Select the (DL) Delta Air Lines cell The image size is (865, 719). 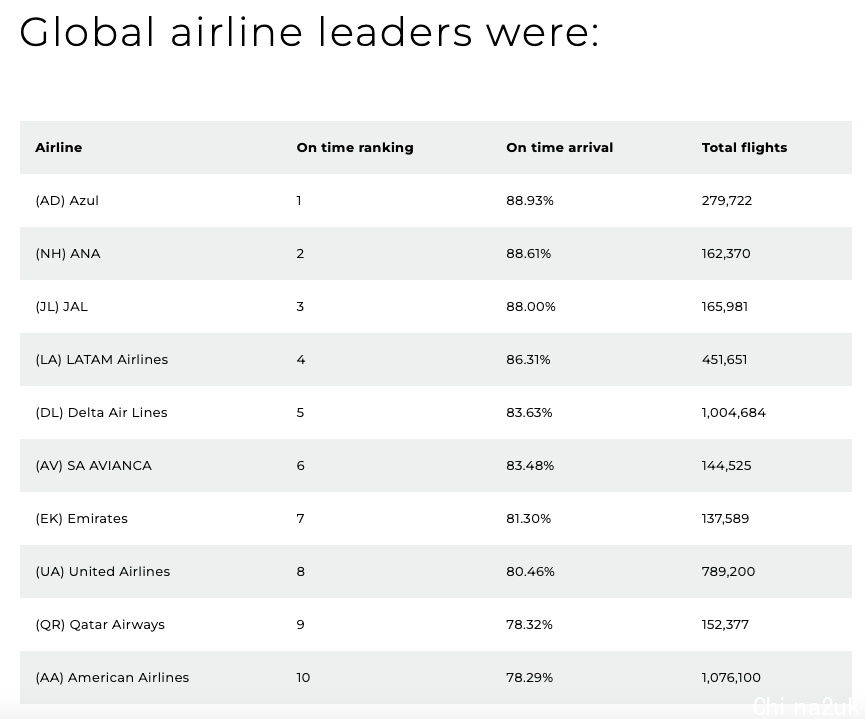tap(101, 412)
